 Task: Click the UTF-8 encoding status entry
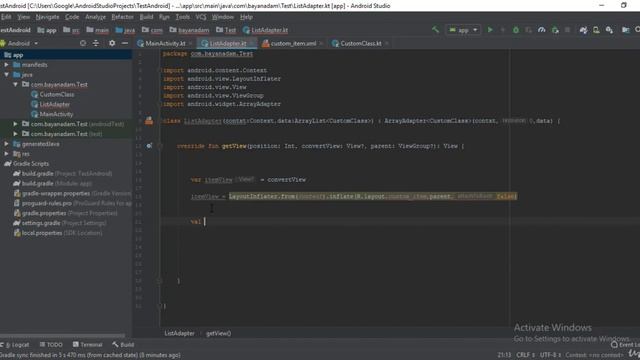tap(550, 355)
